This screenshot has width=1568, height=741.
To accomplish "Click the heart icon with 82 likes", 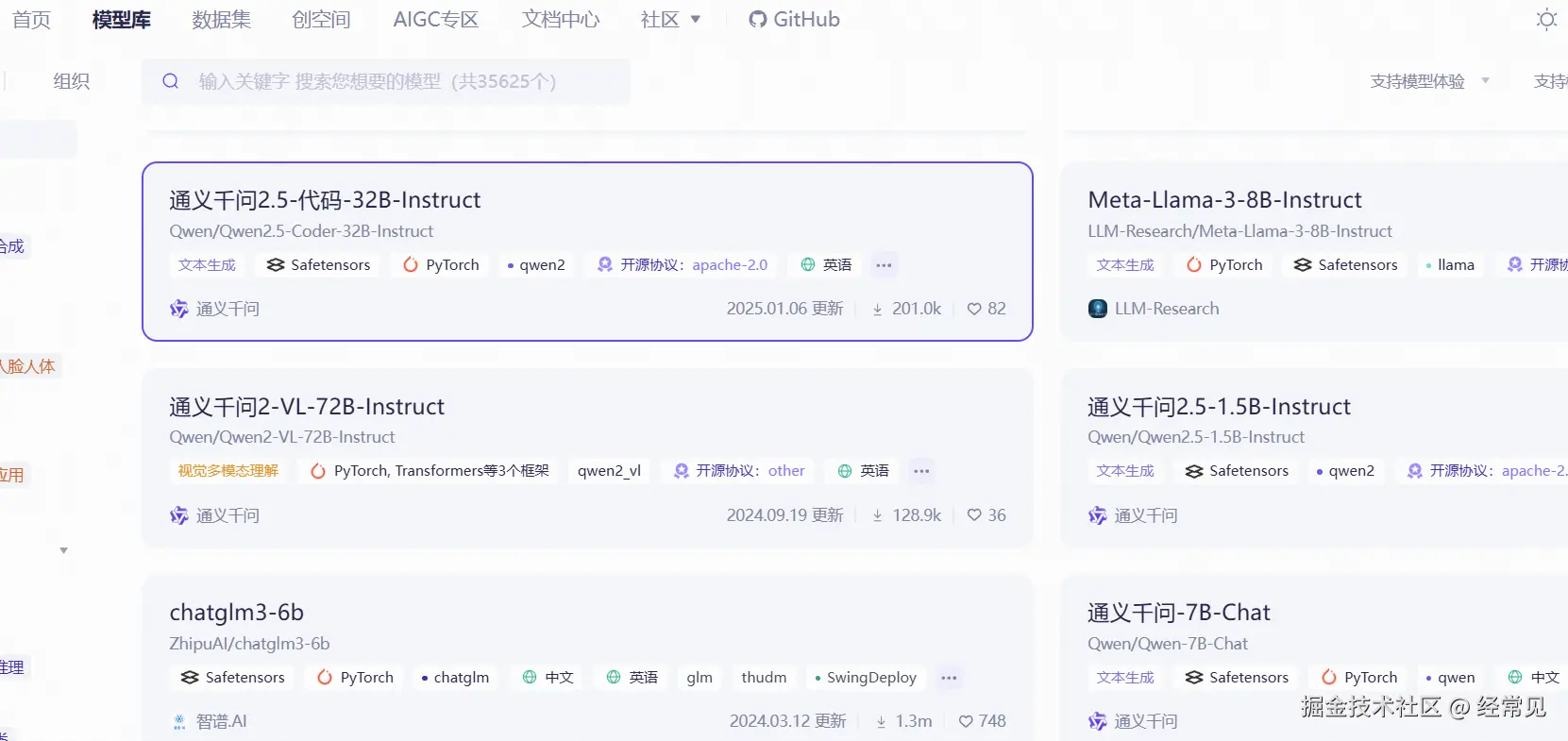I will [x=974, y=309].
